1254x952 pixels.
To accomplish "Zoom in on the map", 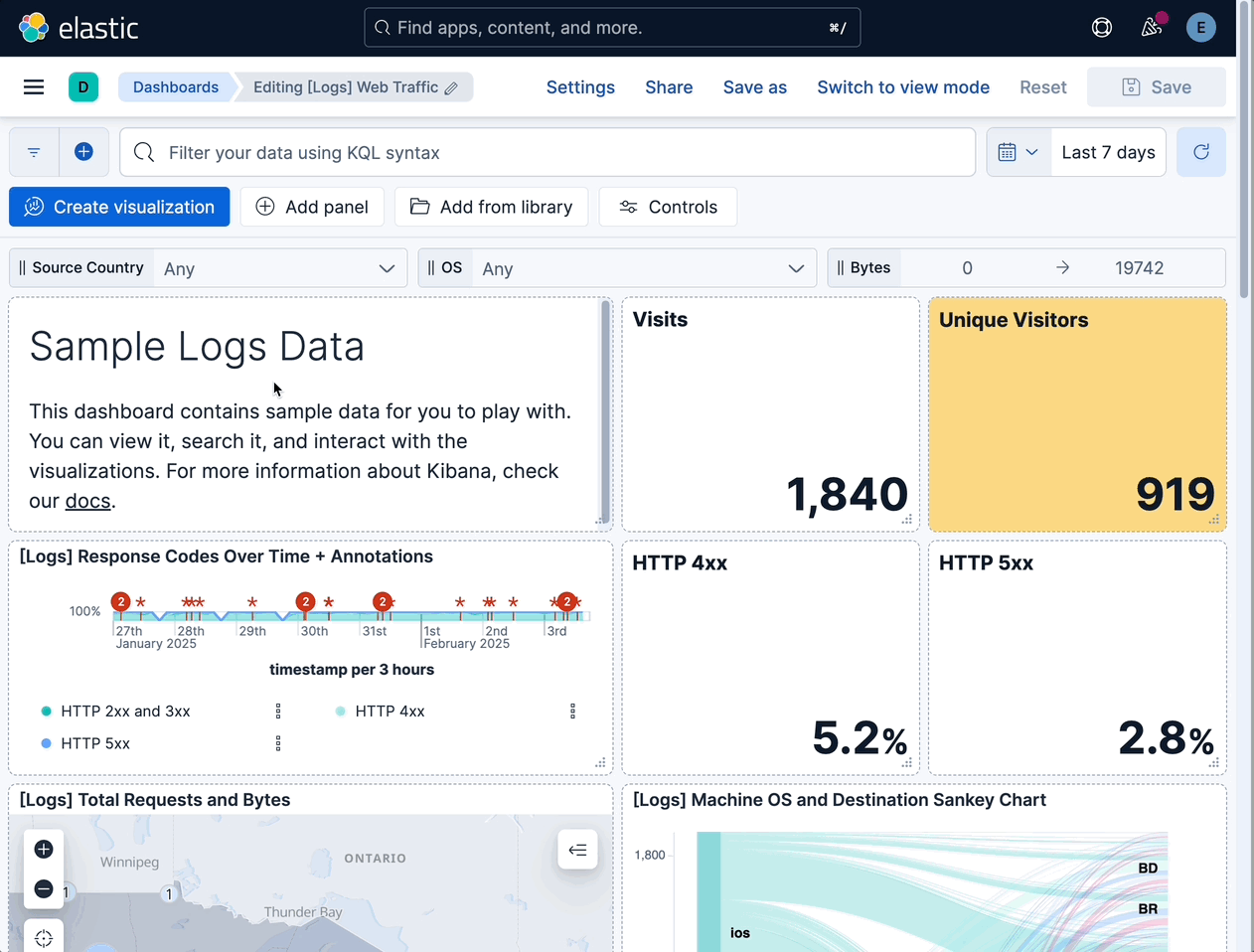I will pos(44,849).
